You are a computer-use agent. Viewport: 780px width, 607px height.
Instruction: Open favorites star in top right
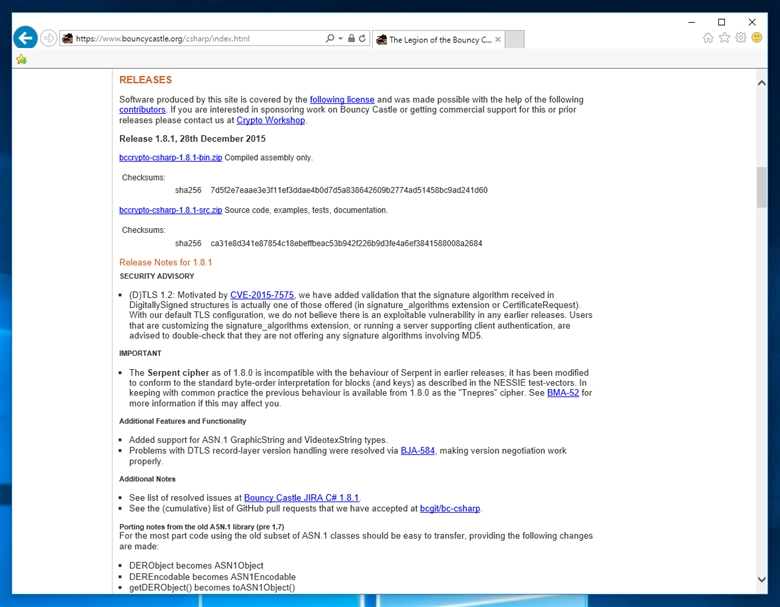coord(725,38)
